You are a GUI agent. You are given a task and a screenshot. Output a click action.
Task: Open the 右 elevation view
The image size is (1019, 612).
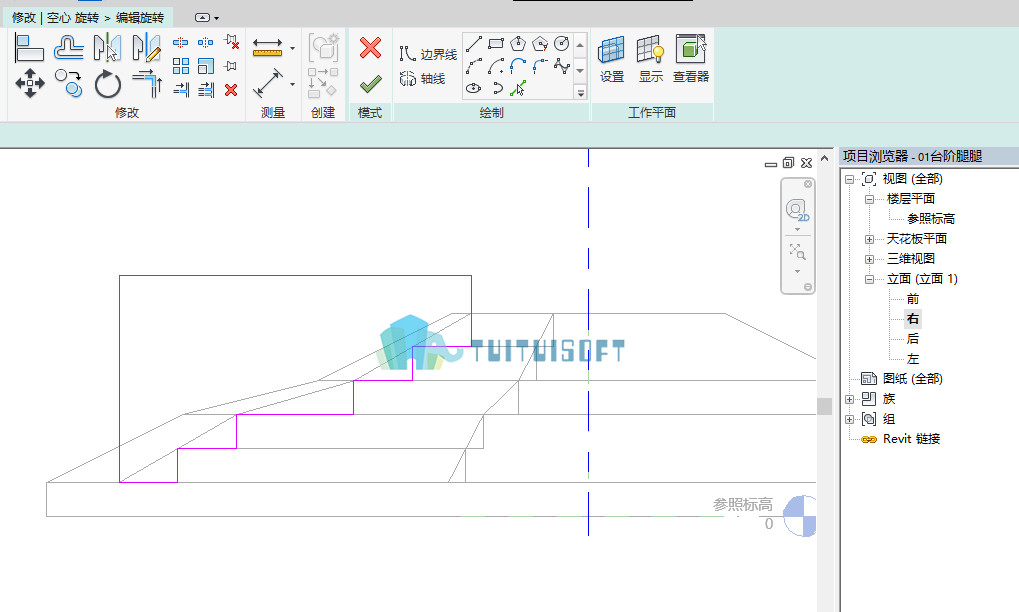coord(913,319)
